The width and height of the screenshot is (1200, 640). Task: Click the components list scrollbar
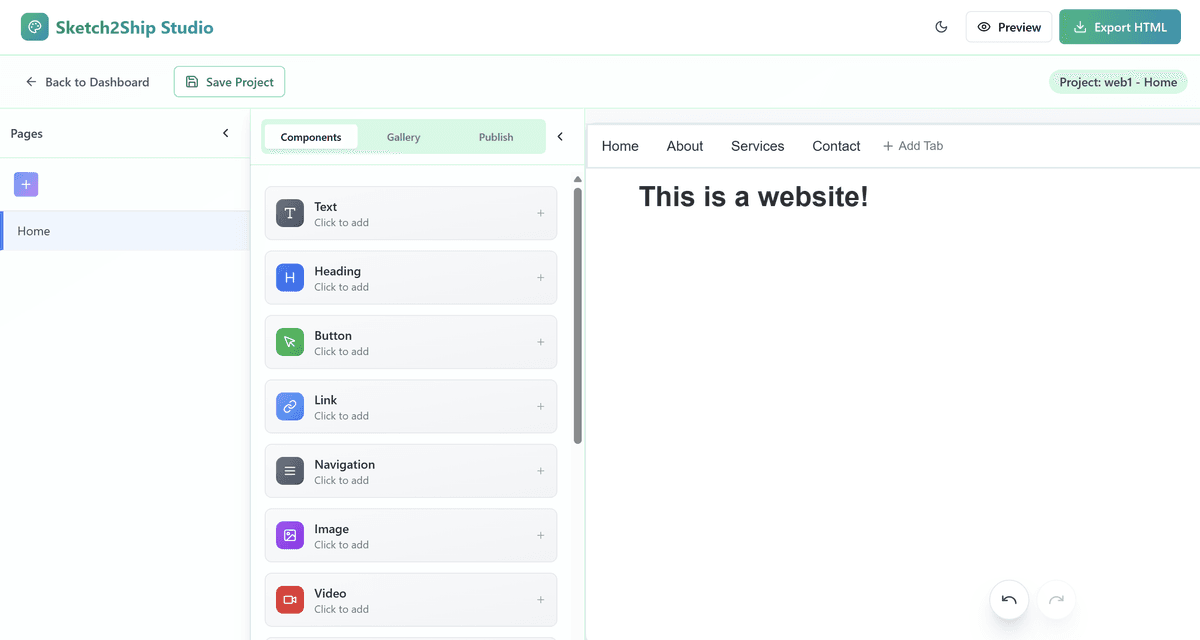[x=577, y=315]
